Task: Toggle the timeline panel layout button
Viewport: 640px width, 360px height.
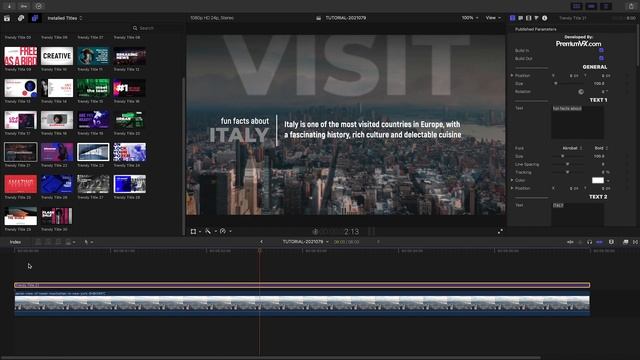Action: (591, 6)
